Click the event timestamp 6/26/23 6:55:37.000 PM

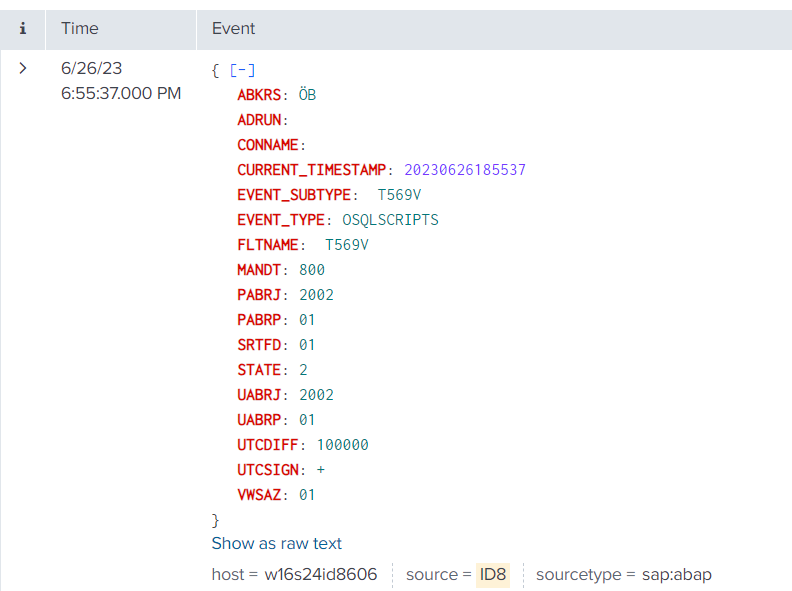pyautogui.click(x=120, y=81)
